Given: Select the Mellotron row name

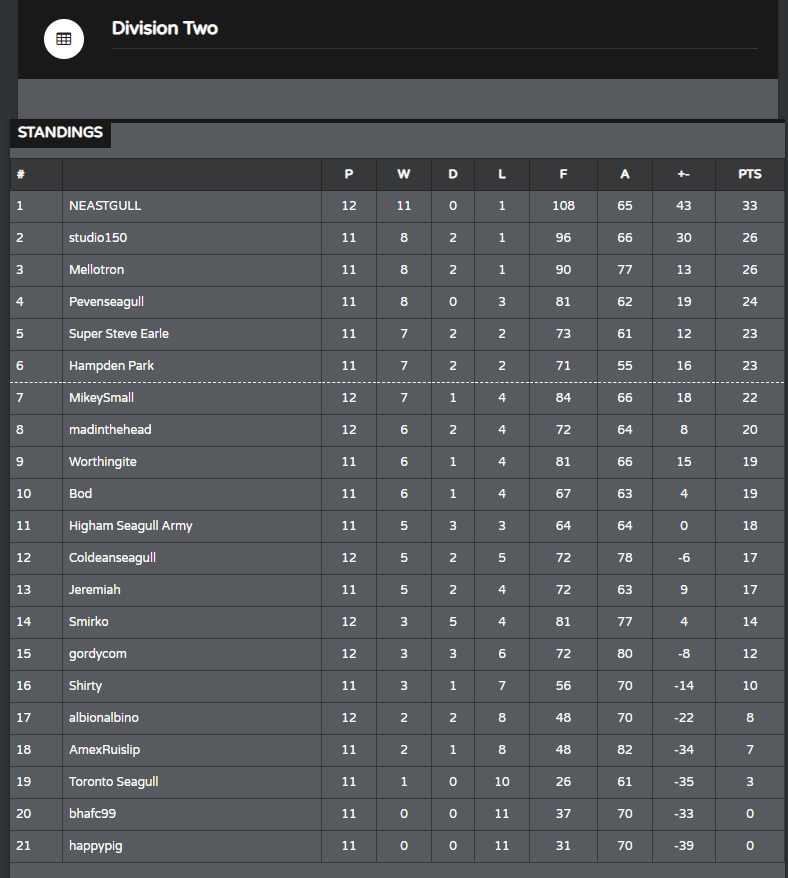Looking at the screenshot, I should coord(96,269).
